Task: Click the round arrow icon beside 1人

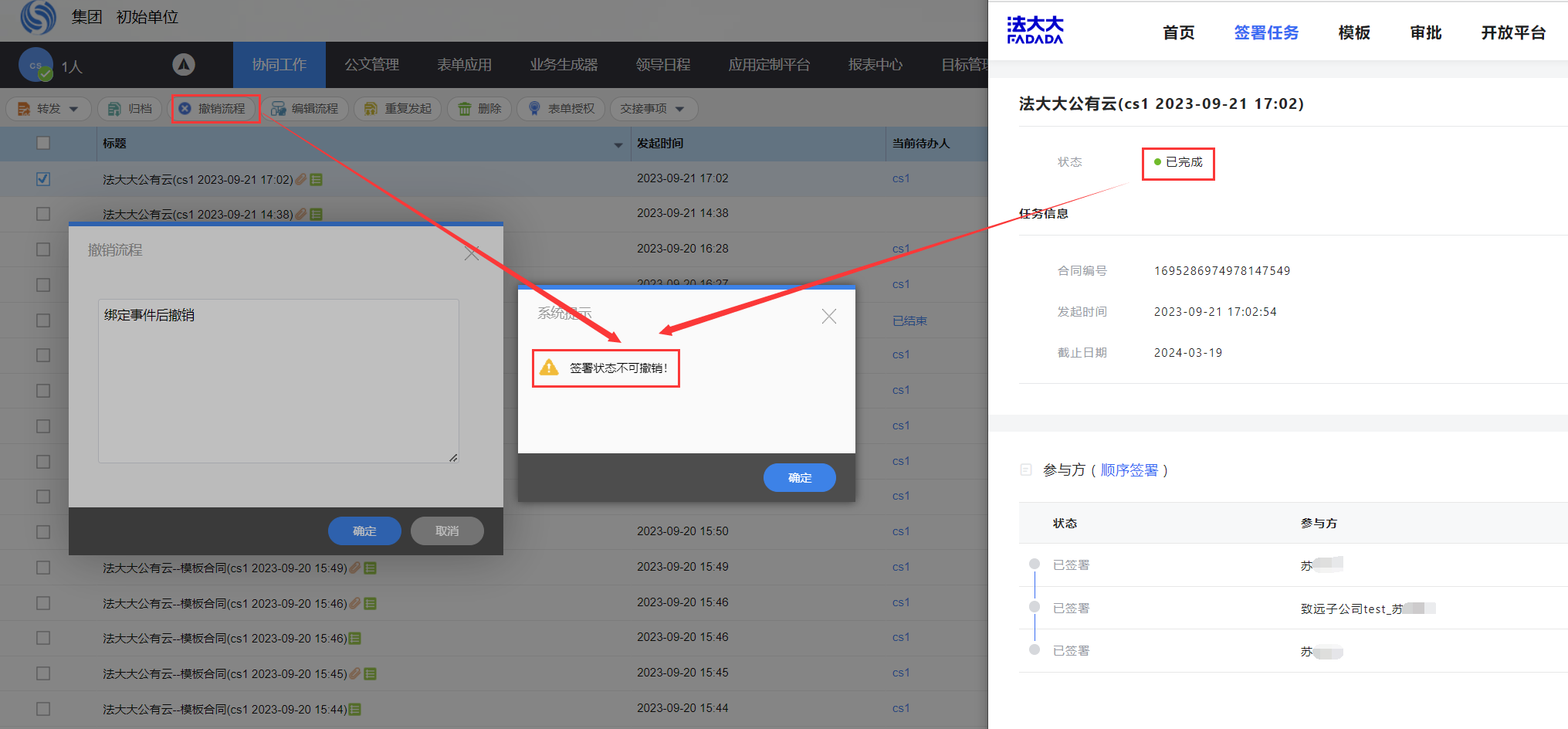Action: [184, 65]
